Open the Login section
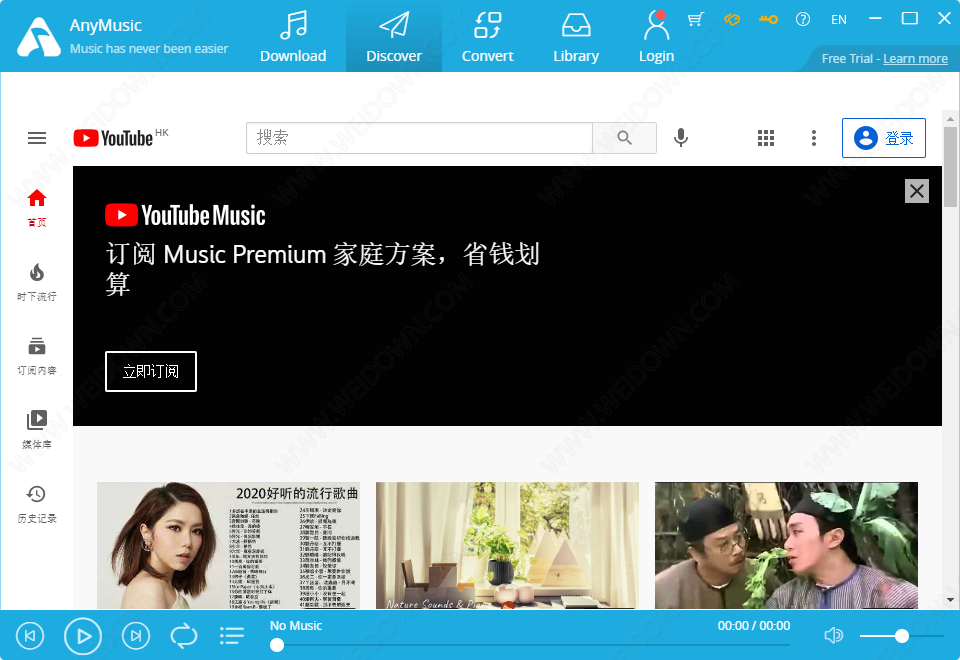 [x=656, y=37]
